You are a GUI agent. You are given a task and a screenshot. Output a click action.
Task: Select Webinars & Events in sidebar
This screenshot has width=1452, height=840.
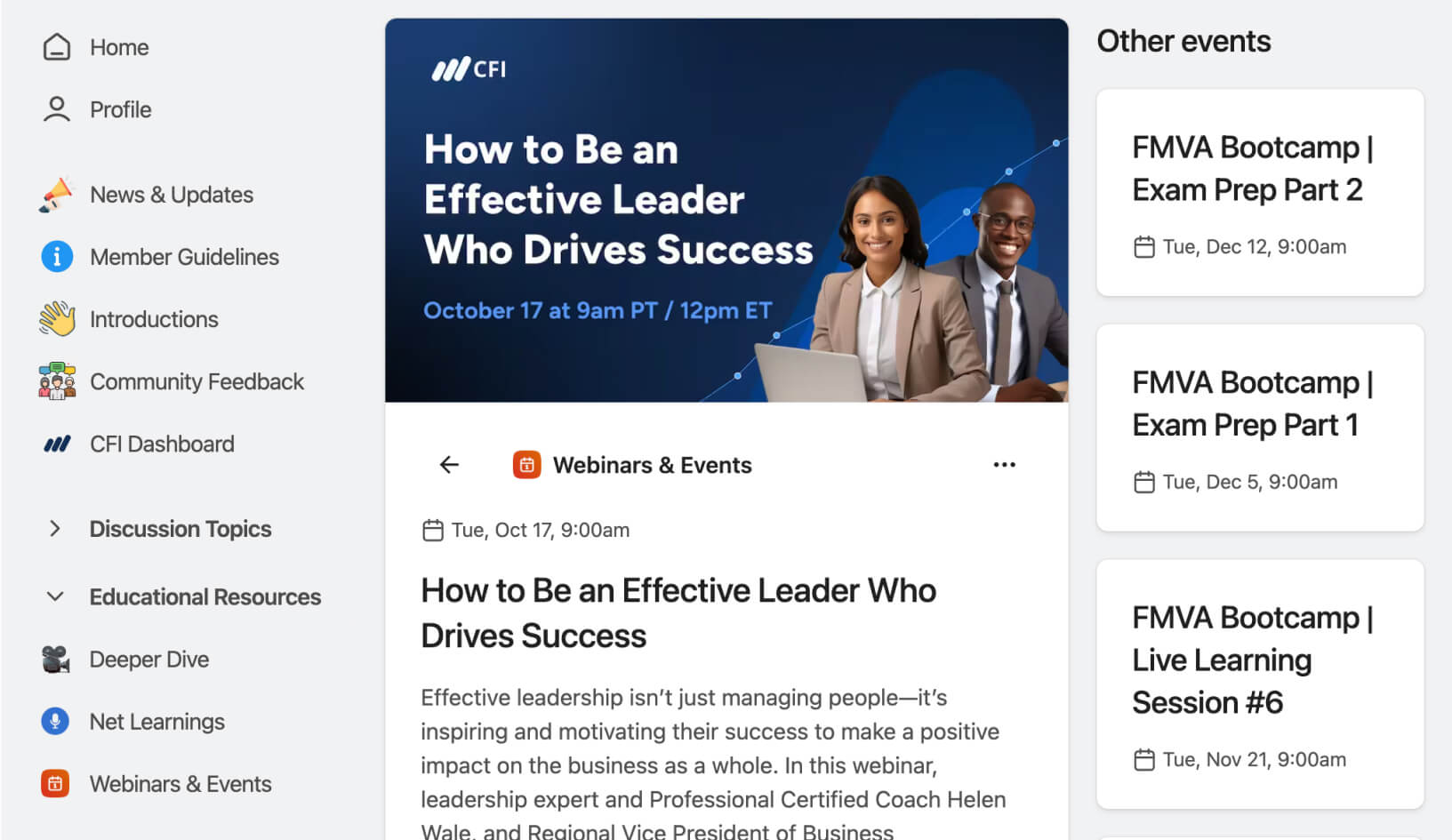pos(180,784)
